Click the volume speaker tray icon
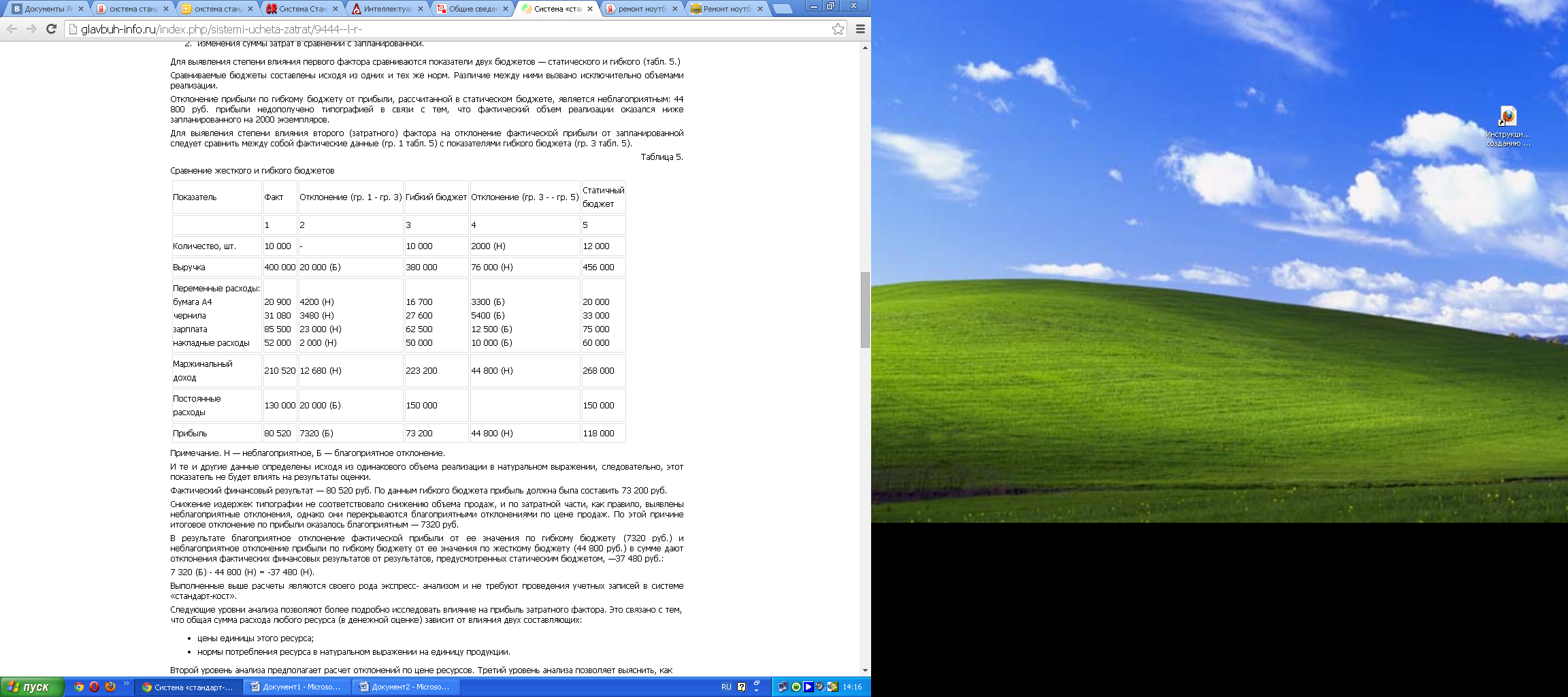Screen dimensions: 1568x697 tap(820, 687)
